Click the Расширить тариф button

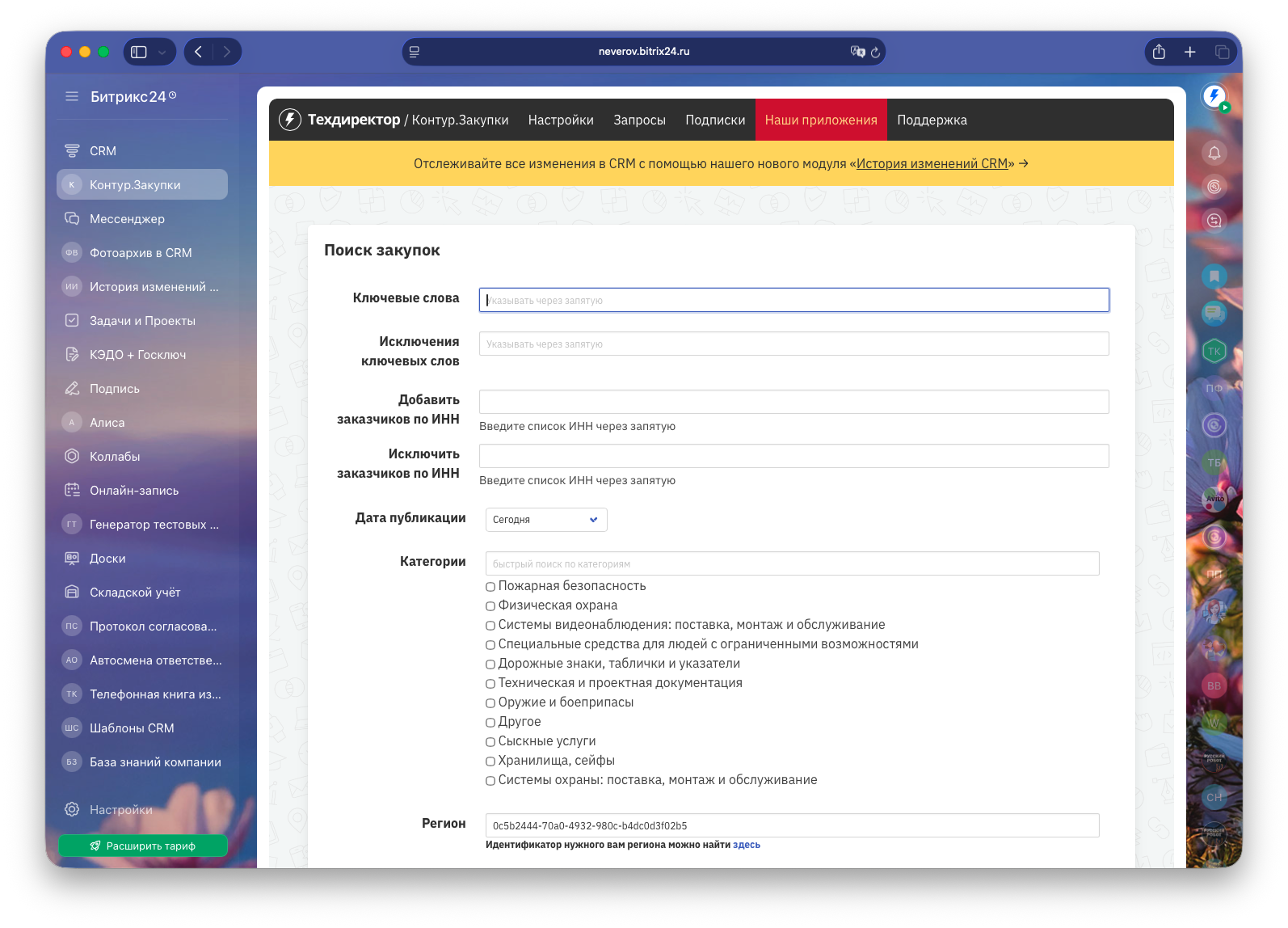[x=143, y=846]
